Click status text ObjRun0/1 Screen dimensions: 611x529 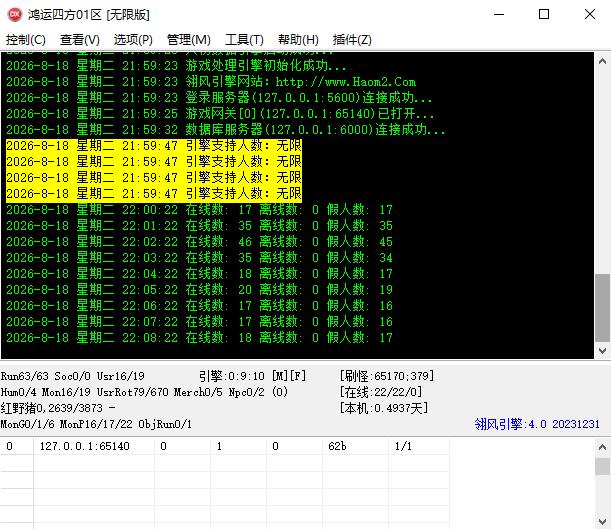[165, 424]
